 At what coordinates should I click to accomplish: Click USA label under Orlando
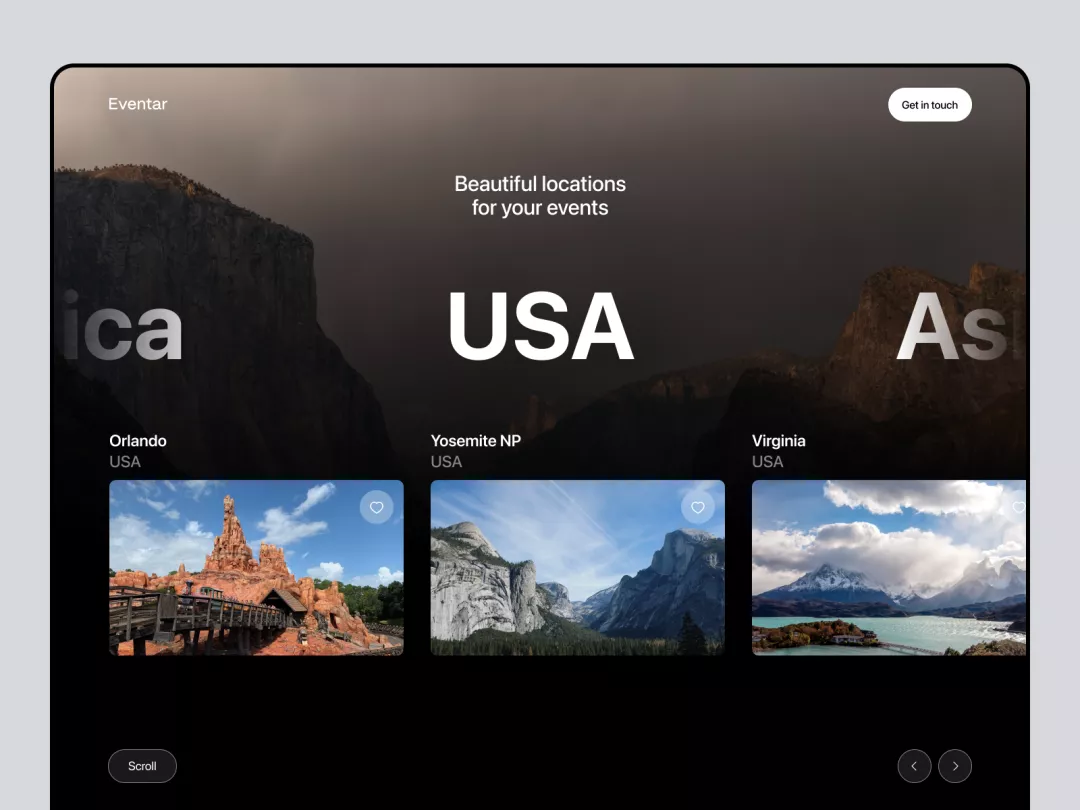coord(125,462)
